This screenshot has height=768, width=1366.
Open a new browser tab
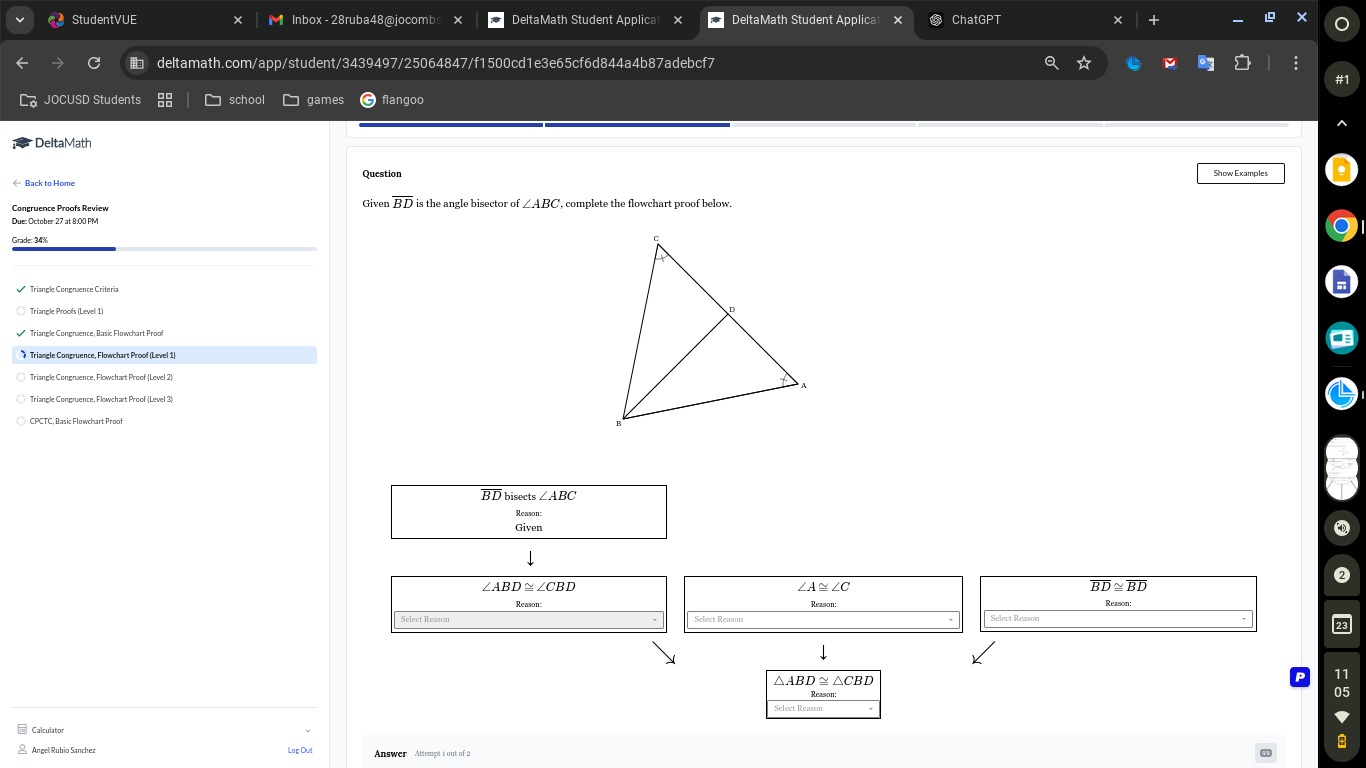tap(1154, 19)
